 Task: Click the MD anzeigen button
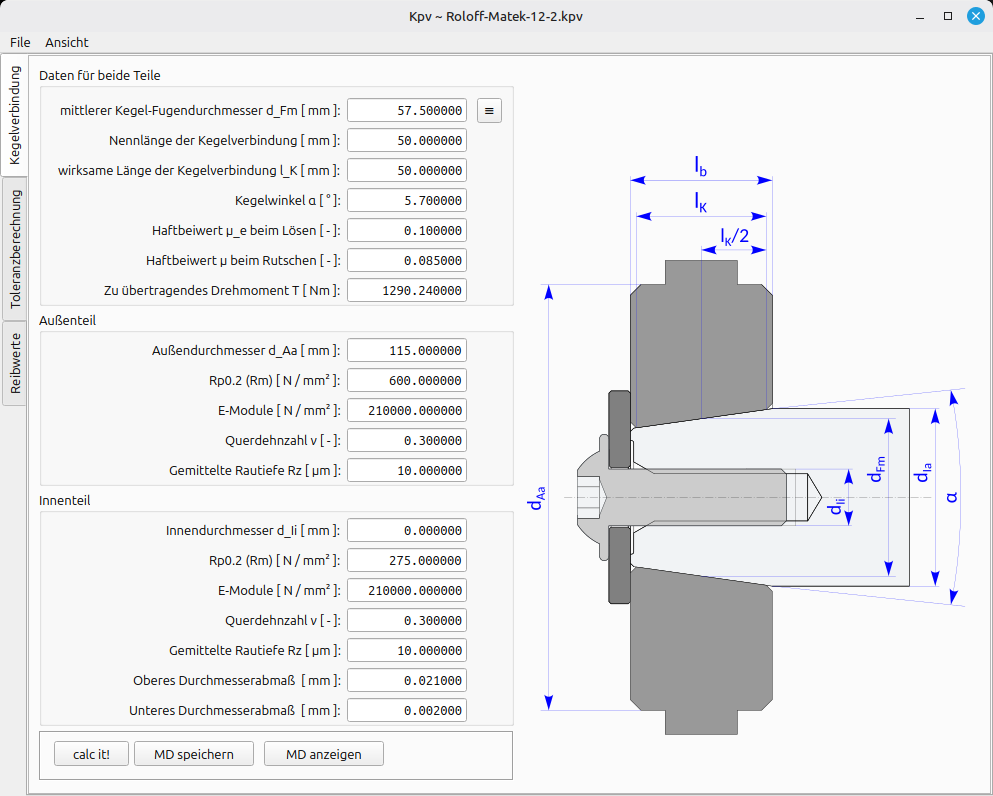pyautogui.click(x=323, y=754)
